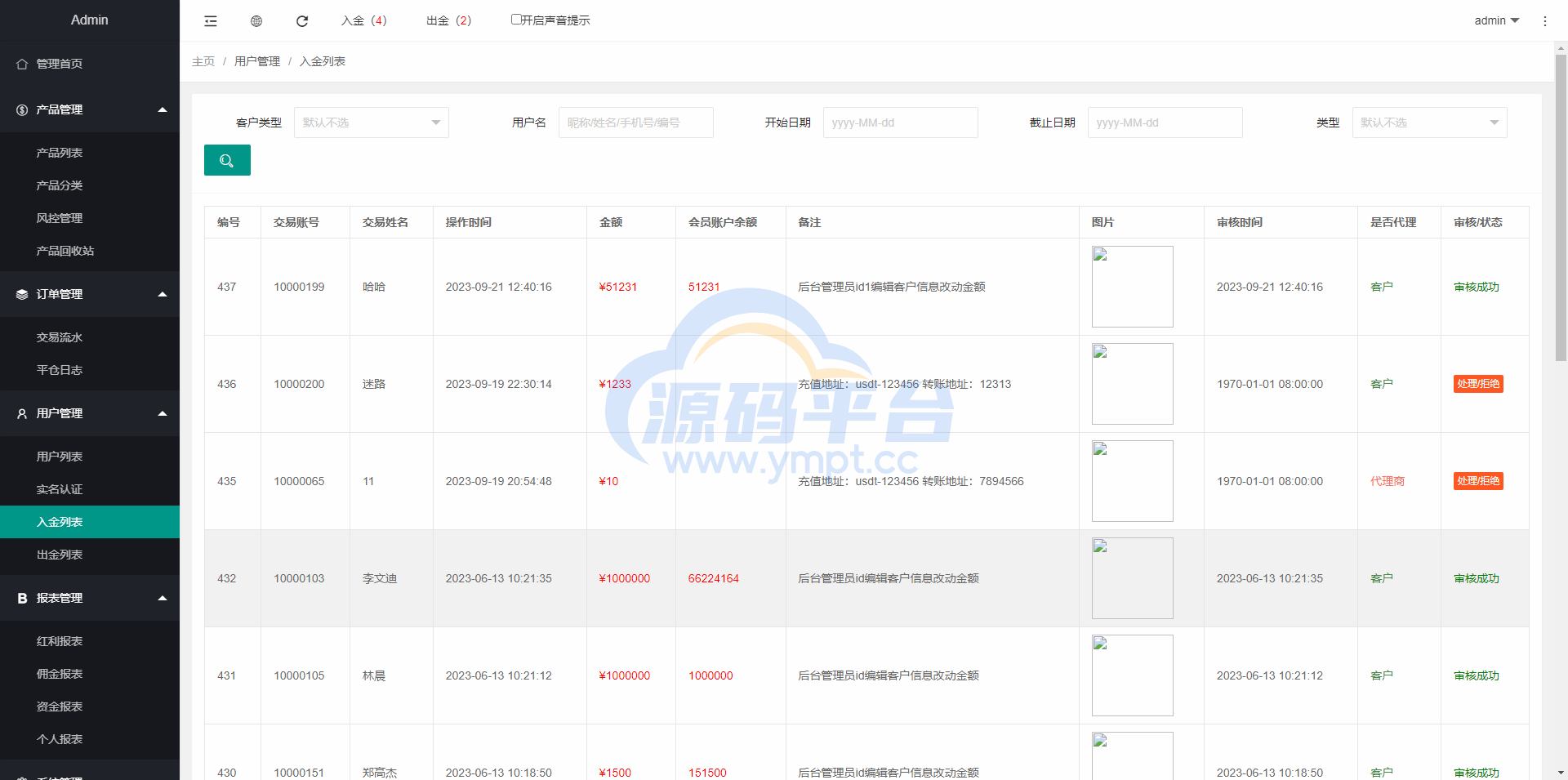Click the 出金 (2) top link

tap(449, 20)
